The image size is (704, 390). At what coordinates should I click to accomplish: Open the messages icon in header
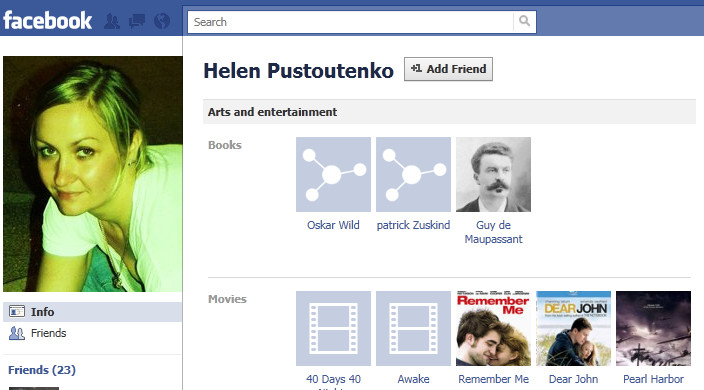(x=137, y=21)
